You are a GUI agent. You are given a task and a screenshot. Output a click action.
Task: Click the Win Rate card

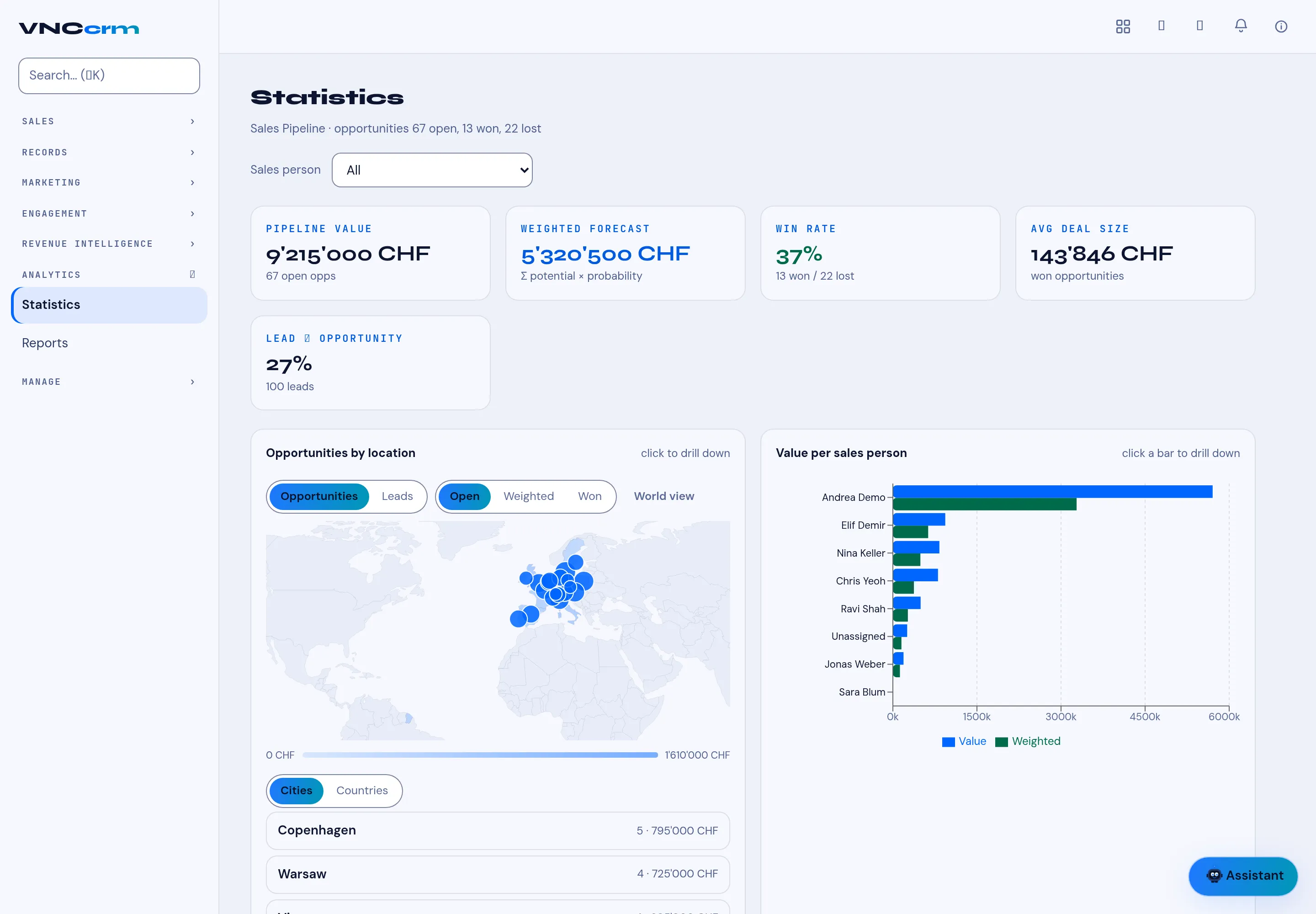(880, 253)
